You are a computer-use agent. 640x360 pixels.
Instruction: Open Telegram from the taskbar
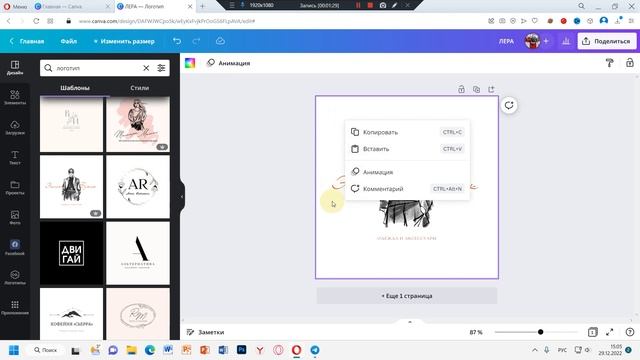315,350
